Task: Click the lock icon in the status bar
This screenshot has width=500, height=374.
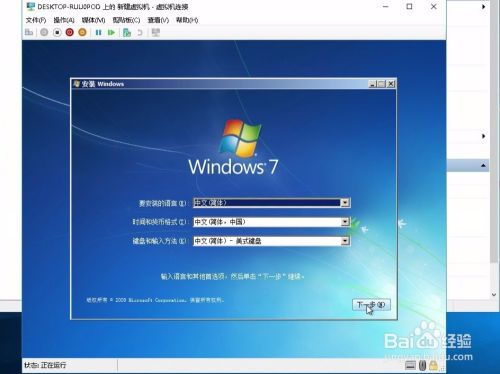Action: click(433, 366)
